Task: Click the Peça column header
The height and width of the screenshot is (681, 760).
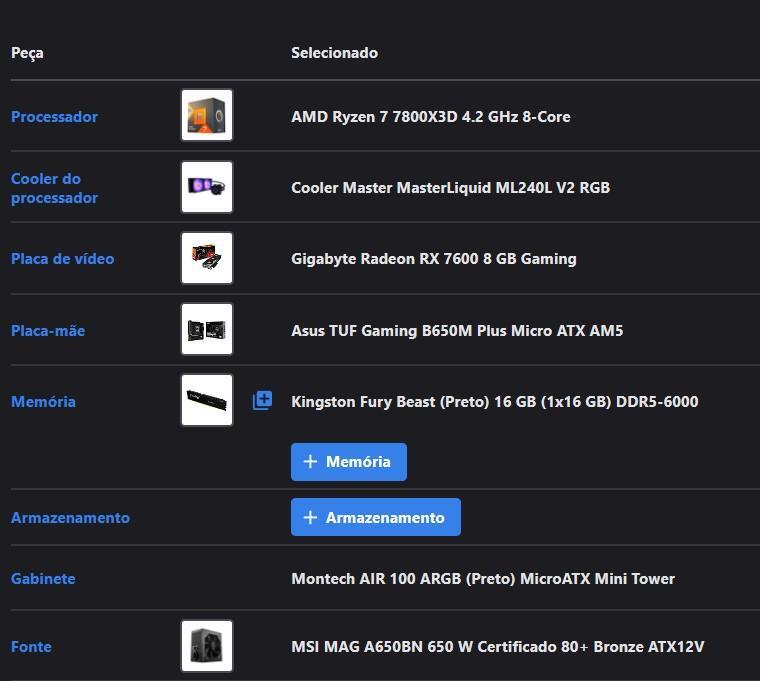Action: click(27, 53)
